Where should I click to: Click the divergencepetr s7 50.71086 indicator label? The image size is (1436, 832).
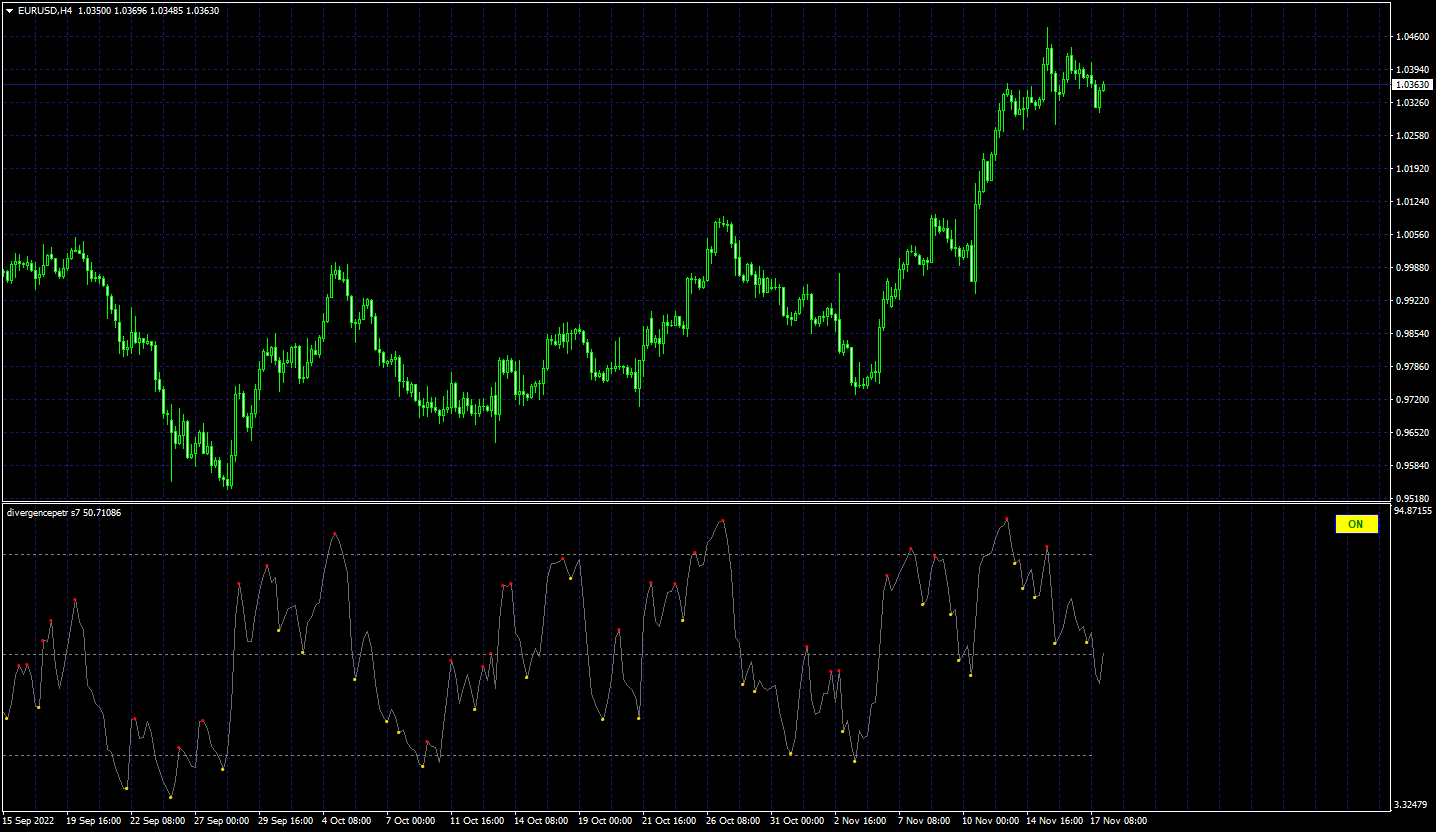(64, 512)
